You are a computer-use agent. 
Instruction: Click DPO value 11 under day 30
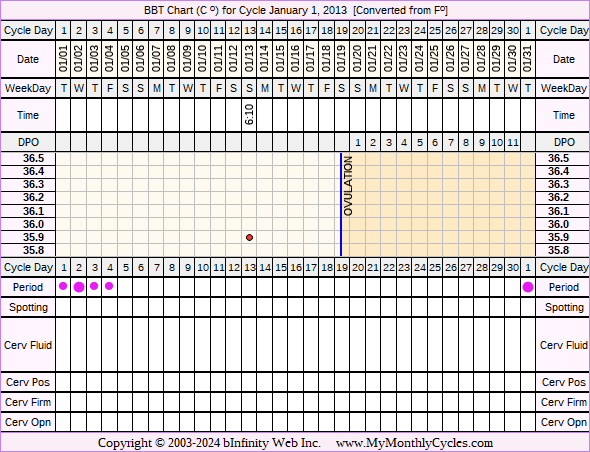[512, 142]
